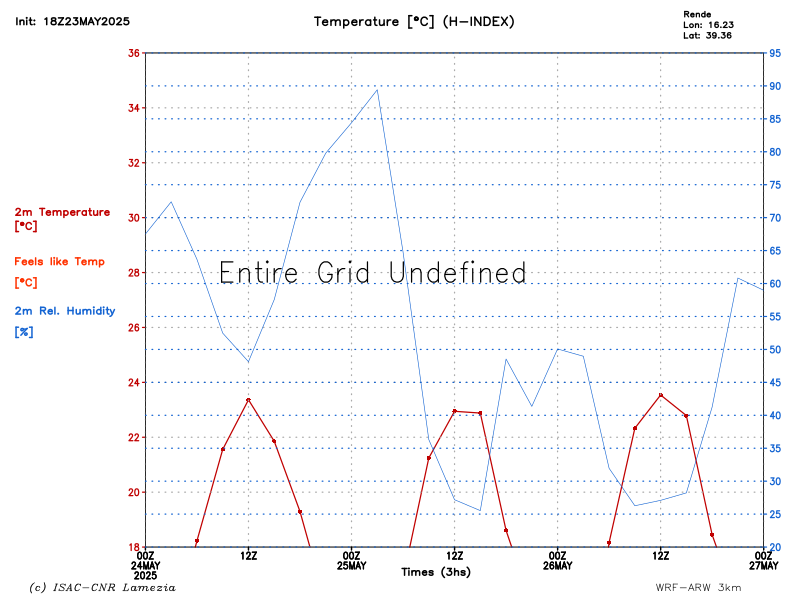The image size is (800, 600).
Task: Click the '32' temperature axis value
Action: point(134,163)
